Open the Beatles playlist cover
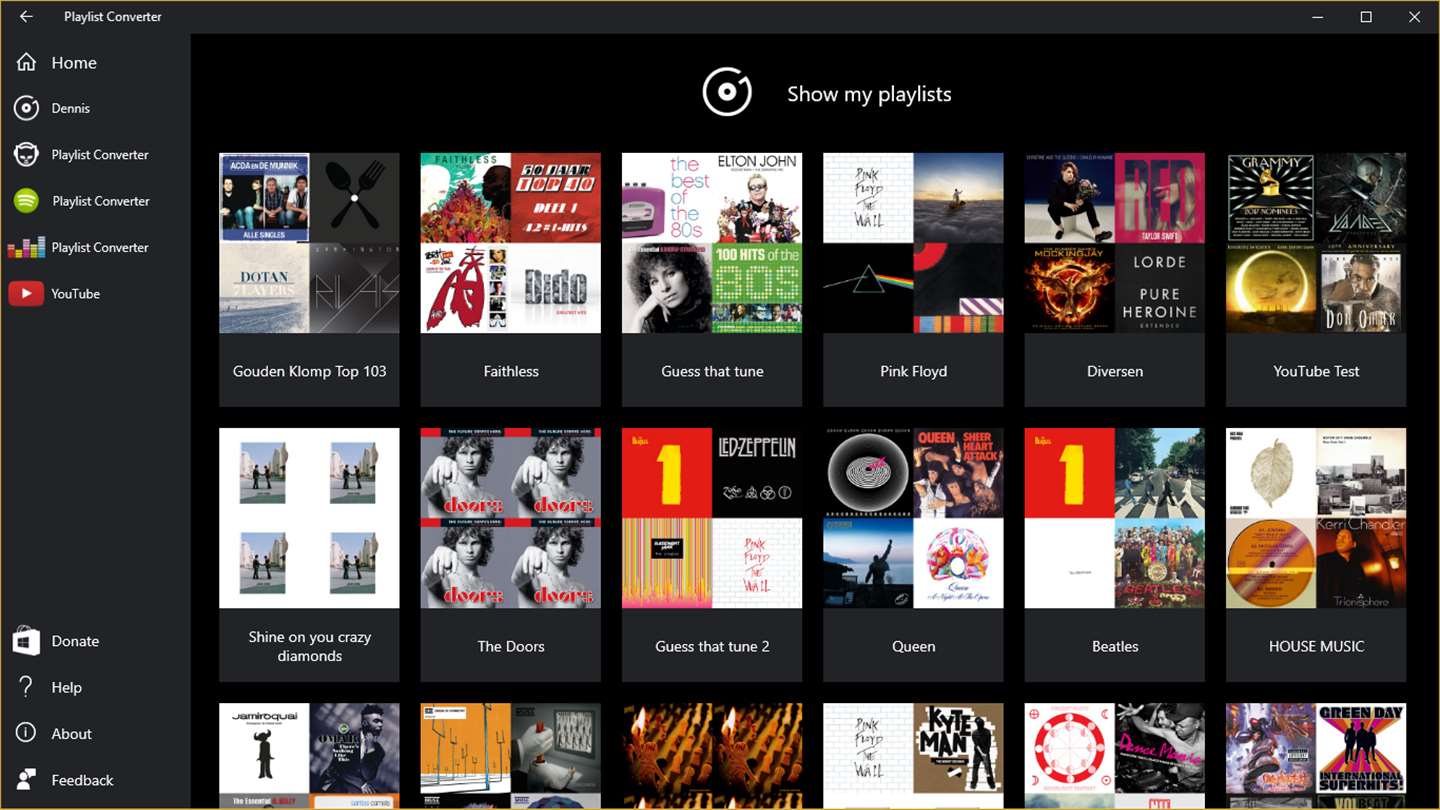Screen dimensions: 1440x810 1115,518
